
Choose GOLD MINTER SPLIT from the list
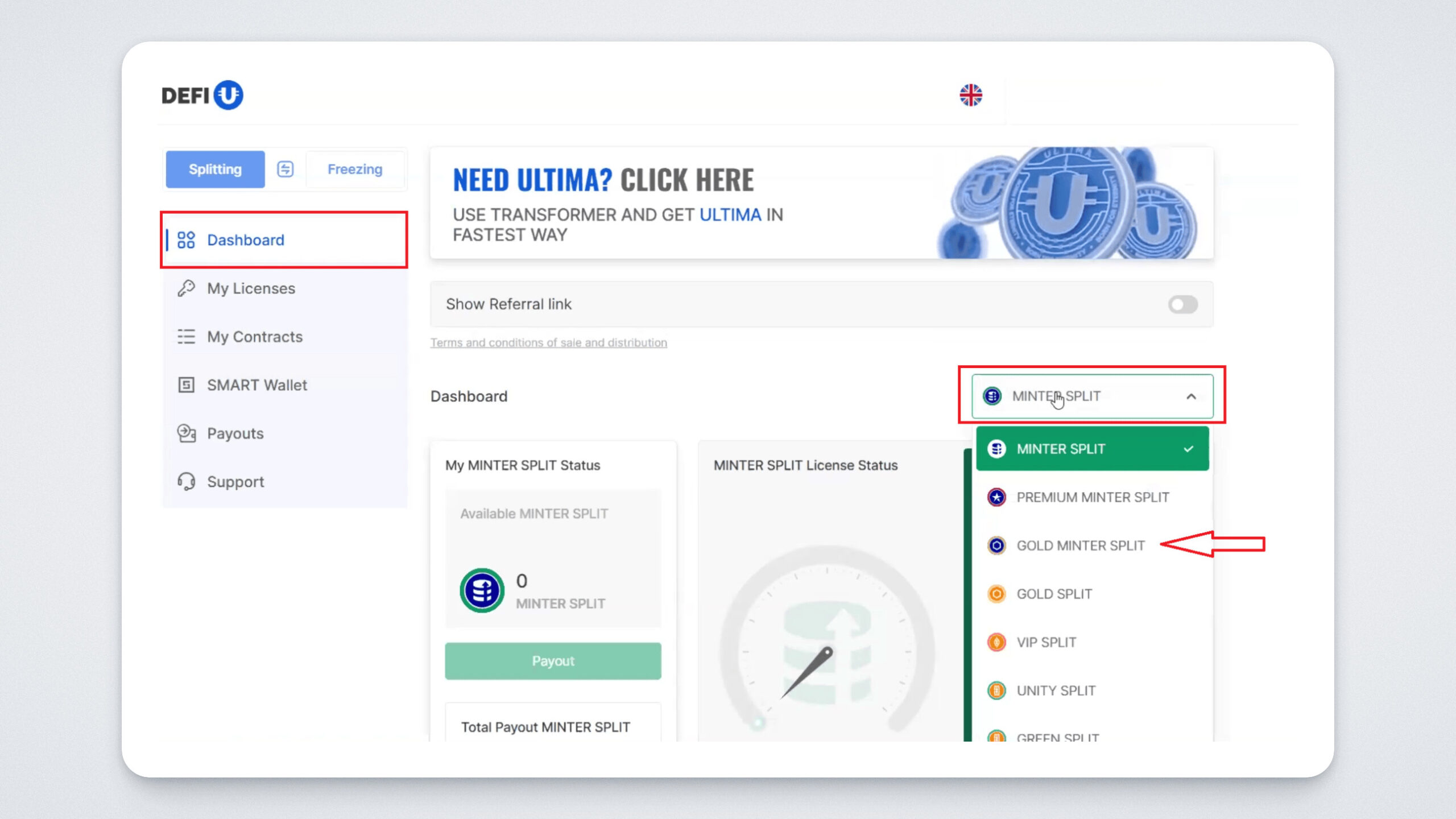tap(1080, 545)
